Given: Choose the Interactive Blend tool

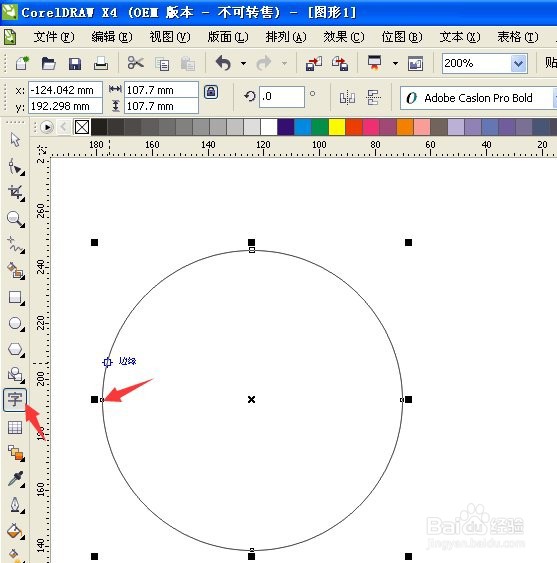Looking at the screenshot, I should [x=16, y=453].
